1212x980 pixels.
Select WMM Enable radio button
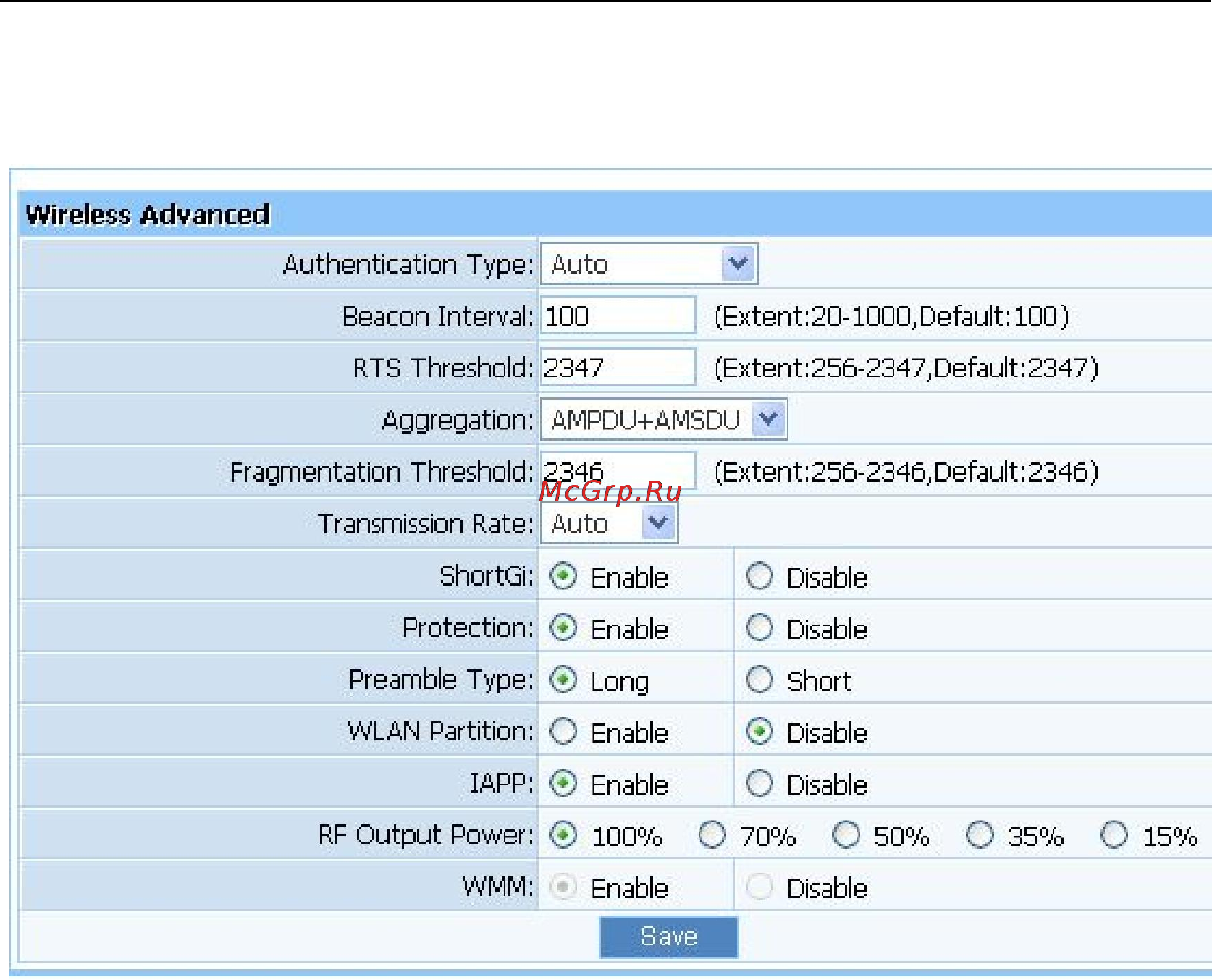coord(563,887)
